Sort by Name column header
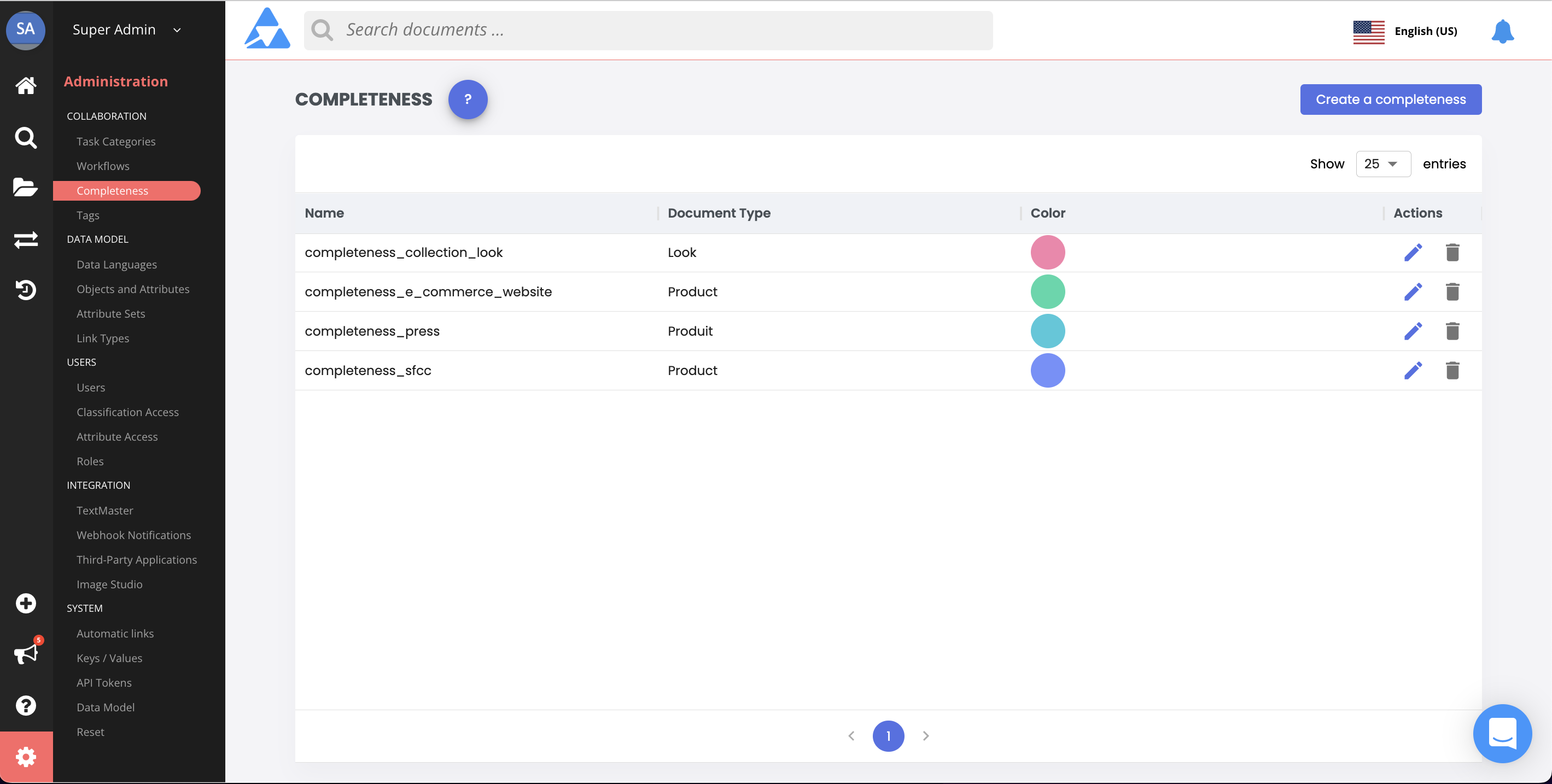 324,213
